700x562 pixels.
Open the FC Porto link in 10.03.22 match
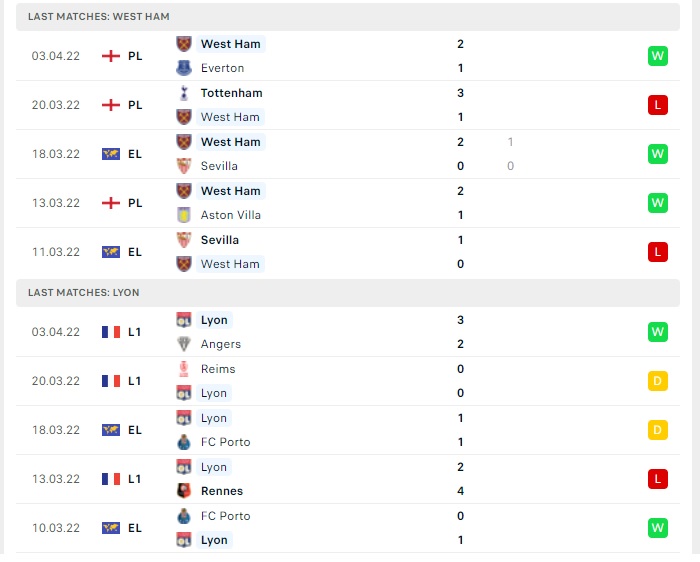pos(225,516)
